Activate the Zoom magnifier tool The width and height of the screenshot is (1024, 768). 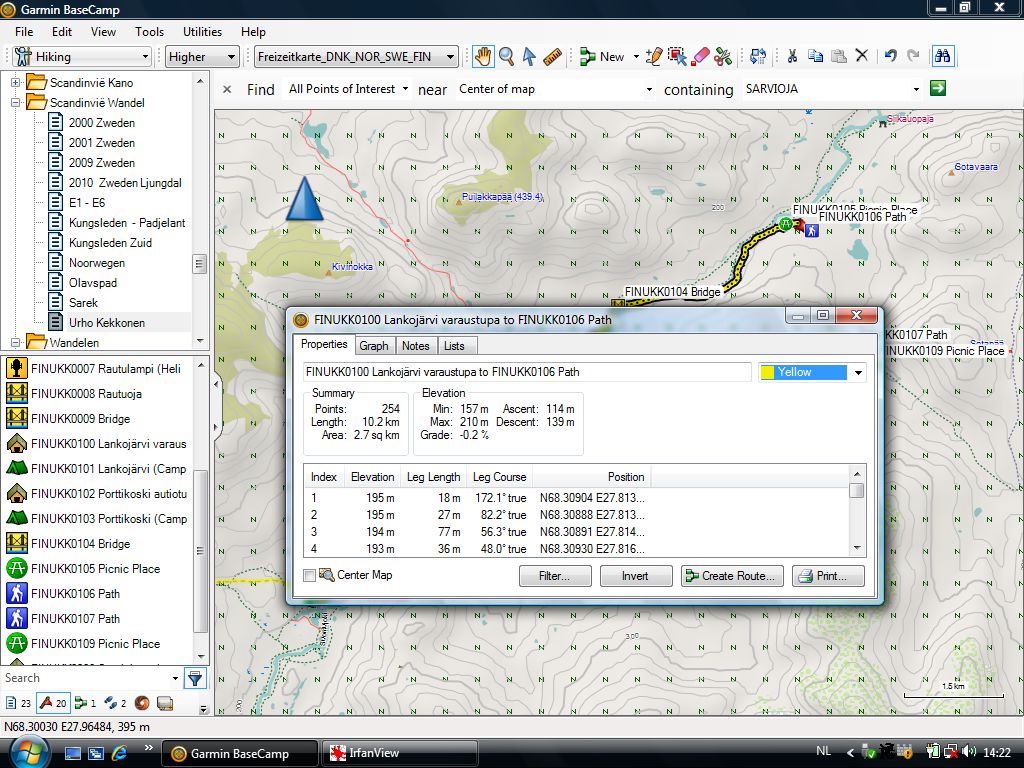(x=506, y=57)
